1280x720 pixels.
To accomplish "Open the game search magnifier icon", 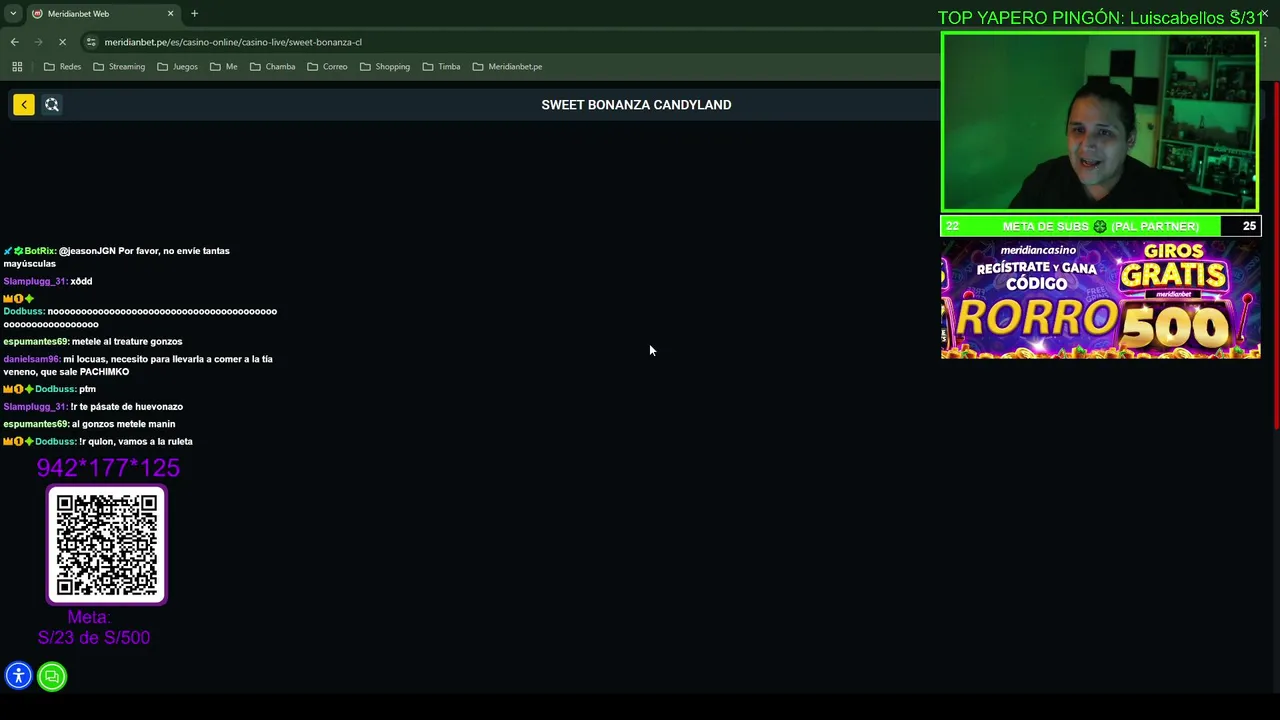I will (52, 104).
